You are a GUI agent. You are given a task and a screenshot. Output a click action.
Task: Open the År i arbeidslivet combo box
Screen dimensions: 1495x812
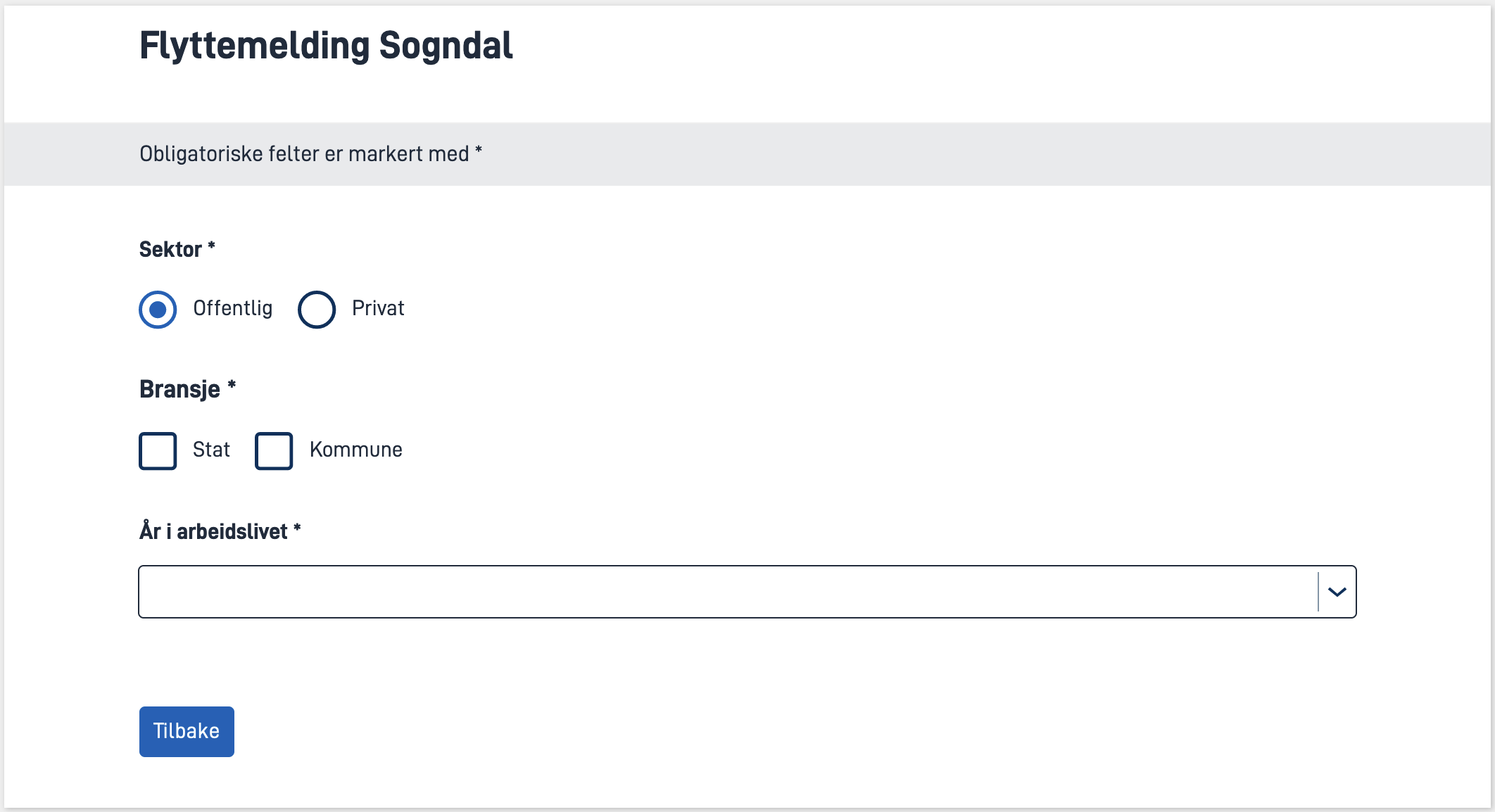coord(725,592)
